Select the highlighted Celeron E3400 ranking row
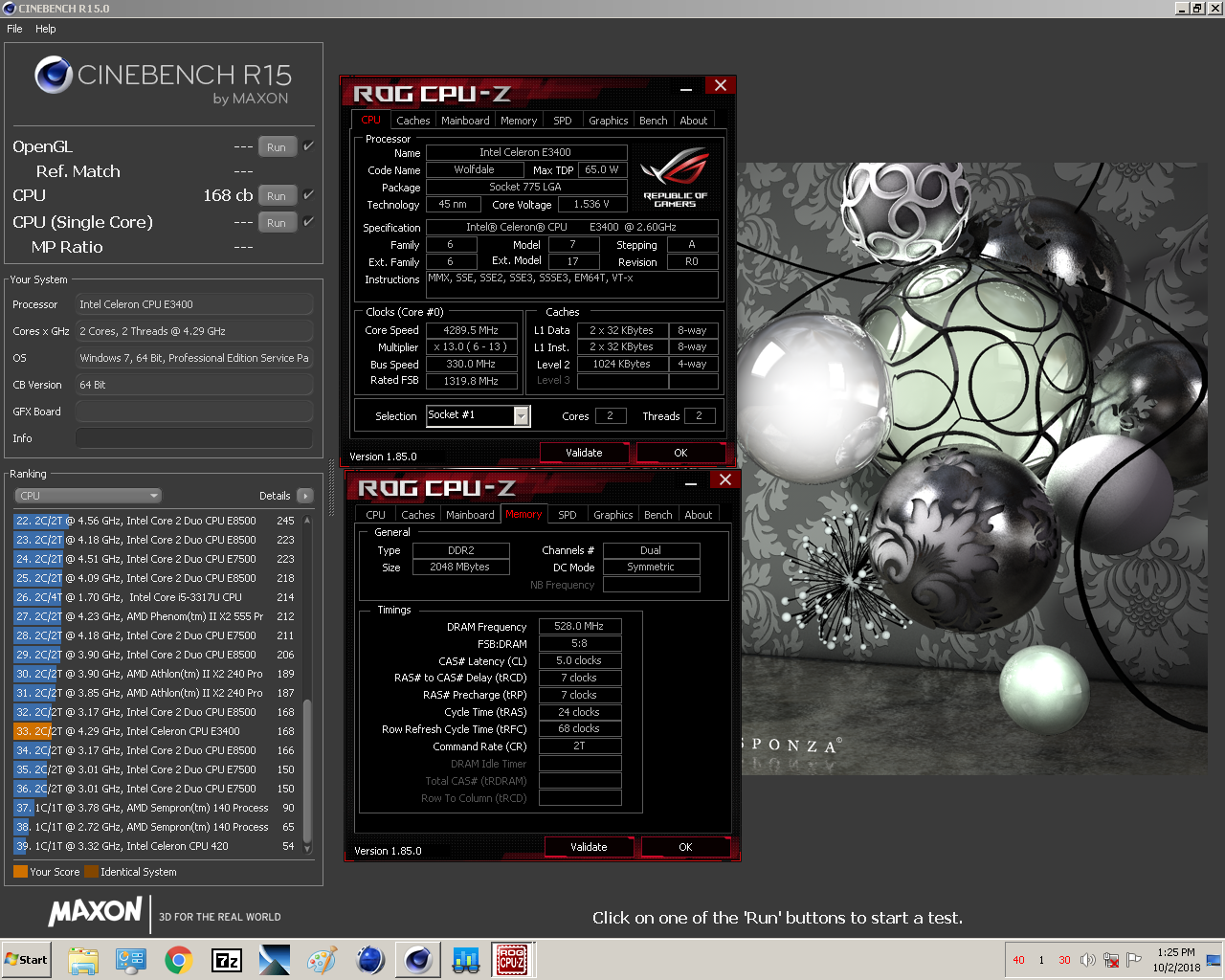 pos(155,731)
